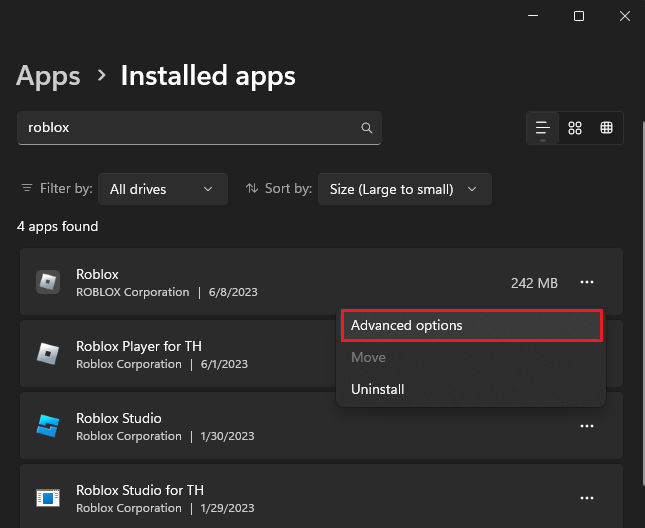The width and height of the screenshot is (645, 528).
Task: Click the 1/29/2023 install date
Action: (227, 508)
